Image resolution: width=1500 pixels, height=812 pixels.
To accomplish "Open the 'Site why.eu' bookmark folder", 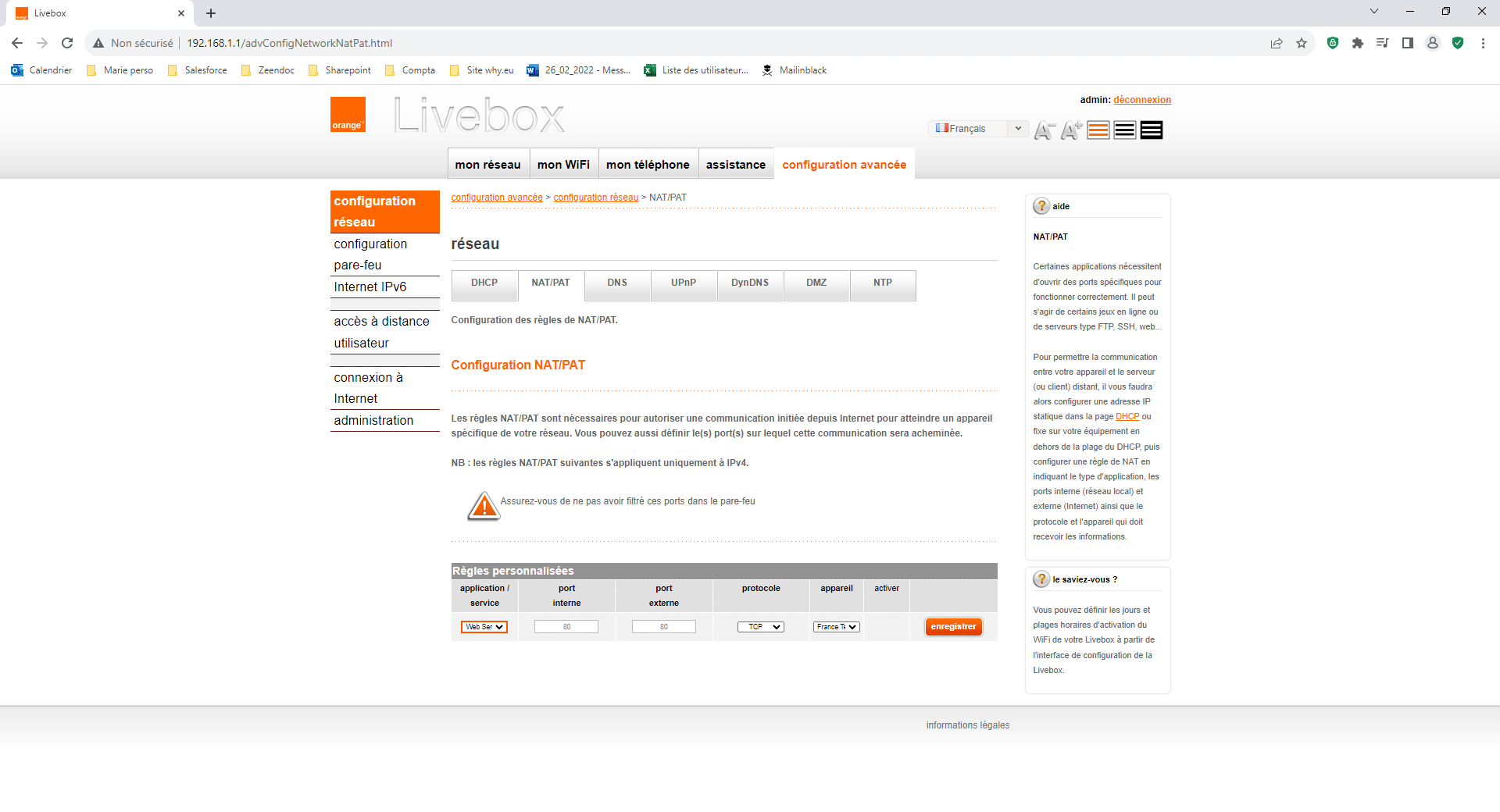I will click(482, 70).
